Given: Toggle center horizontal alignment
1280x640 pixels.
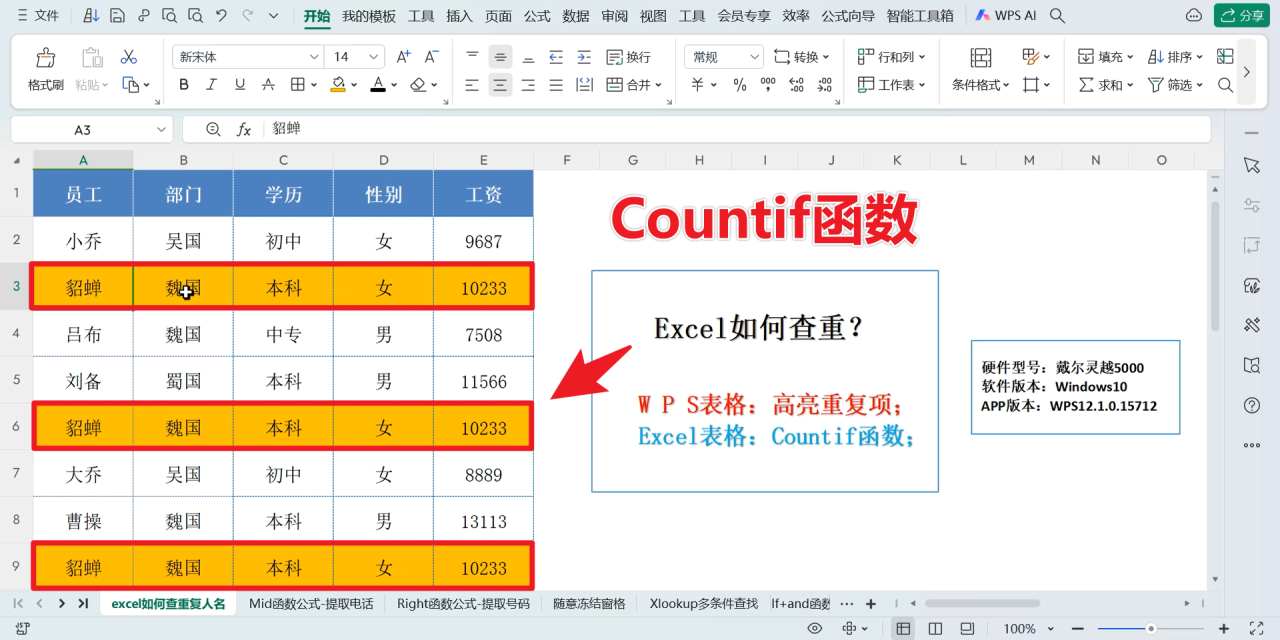Looking at the screenshot, I should click(x=500, y=85).
